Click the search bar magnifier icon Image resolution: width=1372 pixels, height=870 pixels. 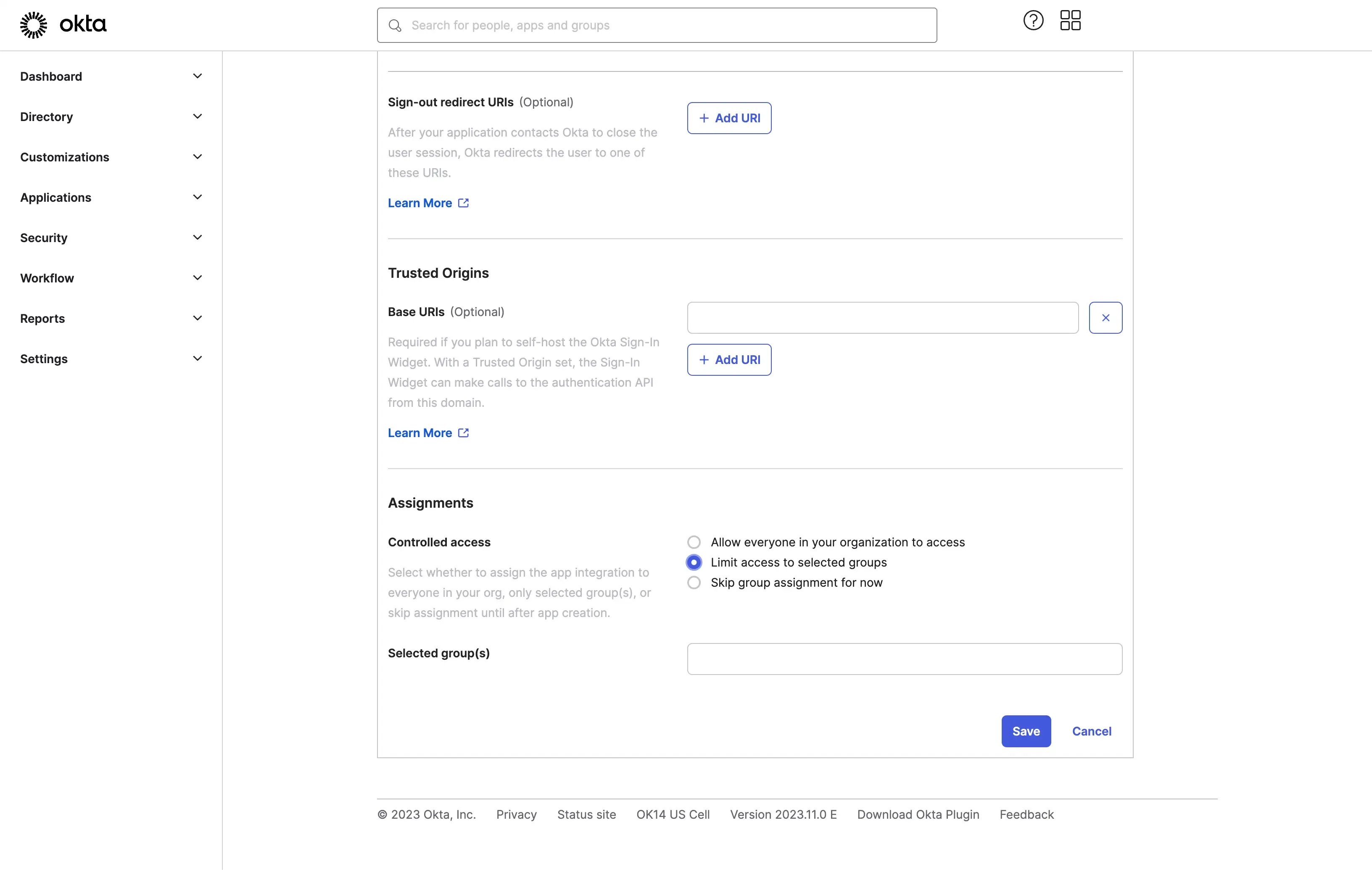(x=395, y=25)
